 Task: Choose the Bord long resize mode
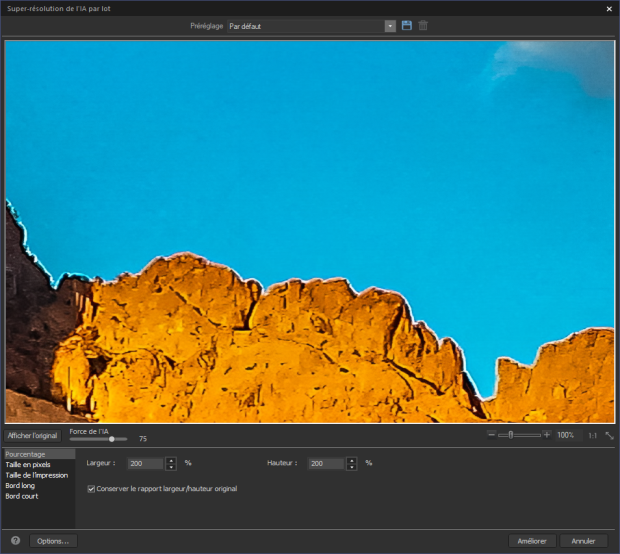(20, 485)
